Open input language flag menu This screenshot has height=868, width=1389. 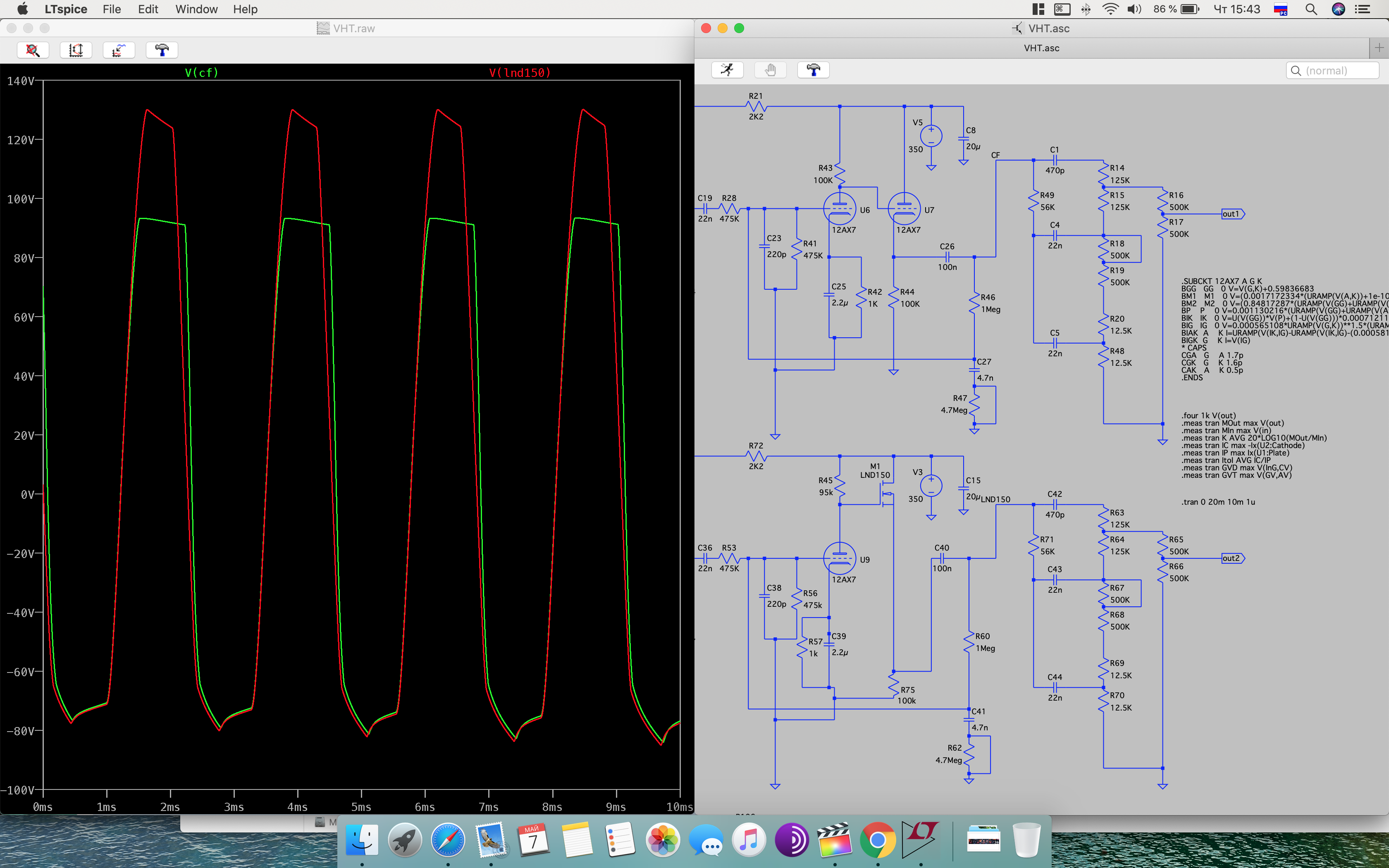pos(1281,9)
